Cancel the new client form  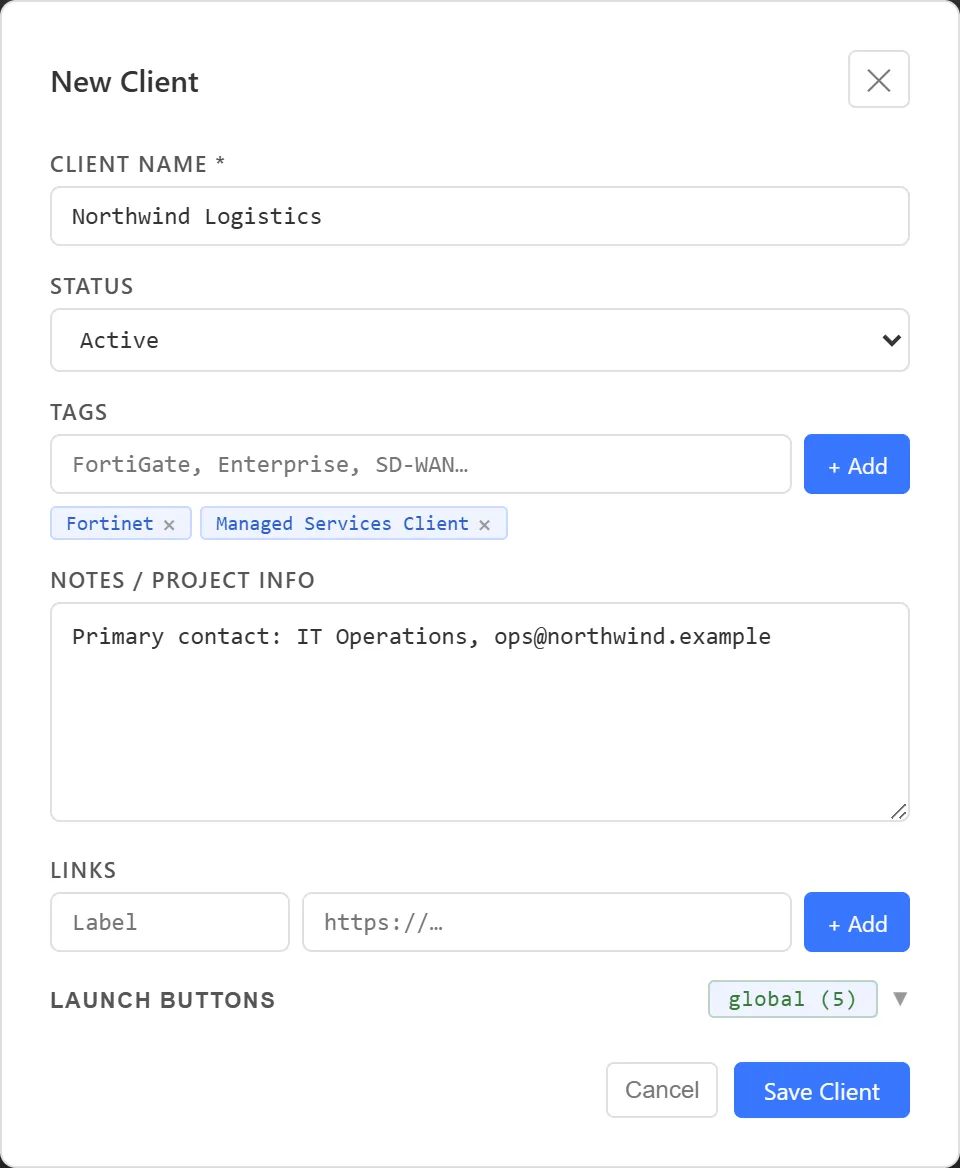pyautogui.click(x=661, y=1090)
